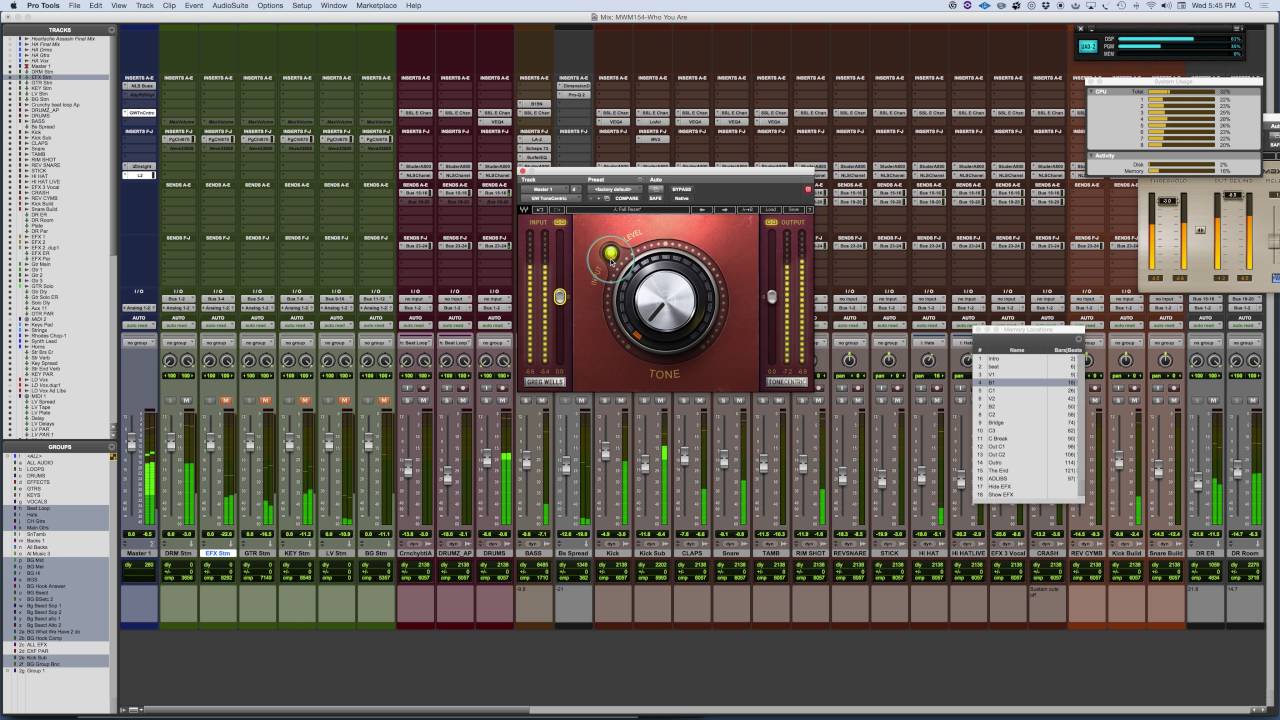This screenshot has width=1280, height=720.
Task: Toggle the output link button in ToneCentric
Action: 771,222
